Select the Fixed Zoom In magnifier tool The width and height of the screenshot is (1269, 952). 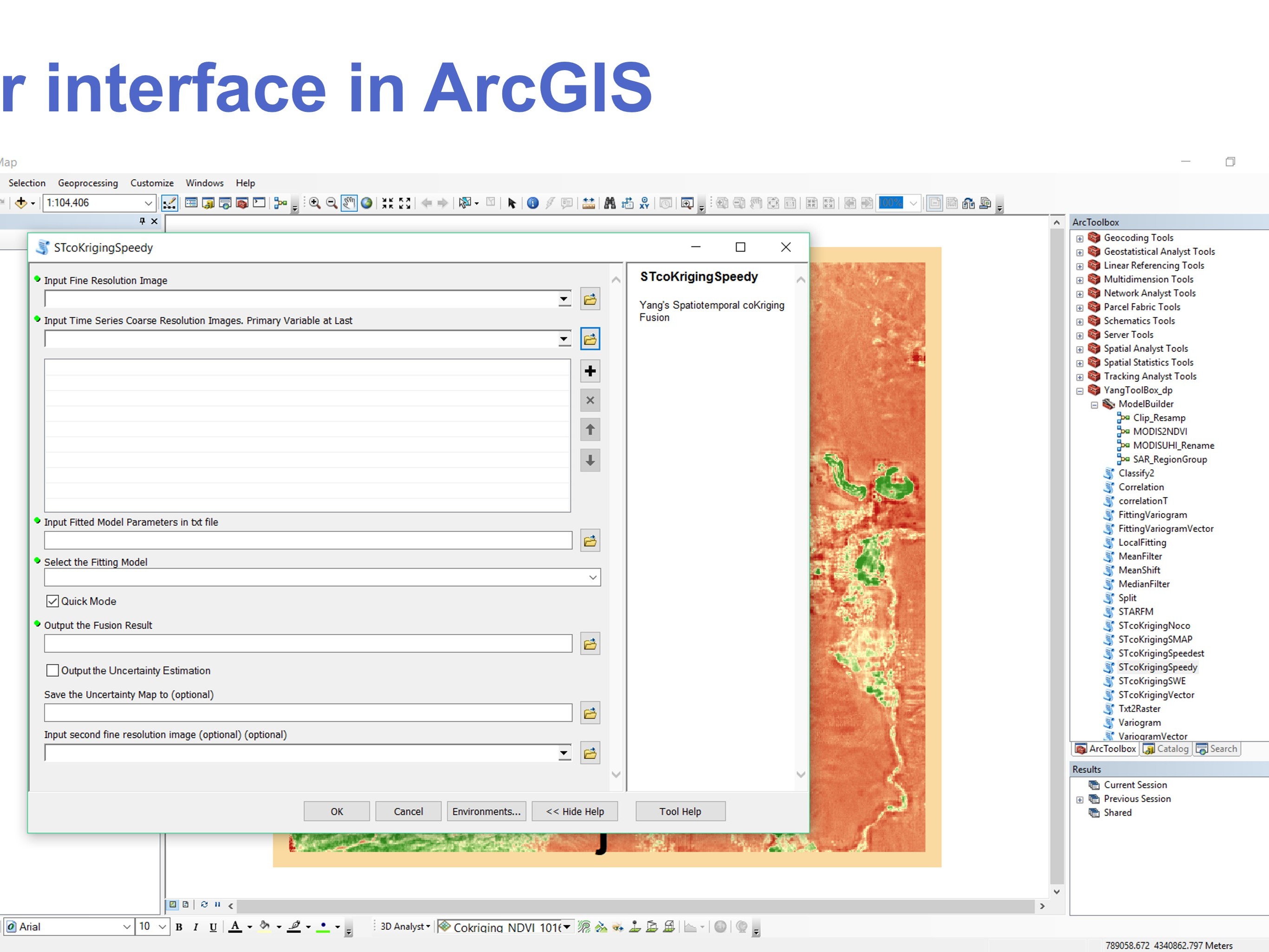(315, 202)
